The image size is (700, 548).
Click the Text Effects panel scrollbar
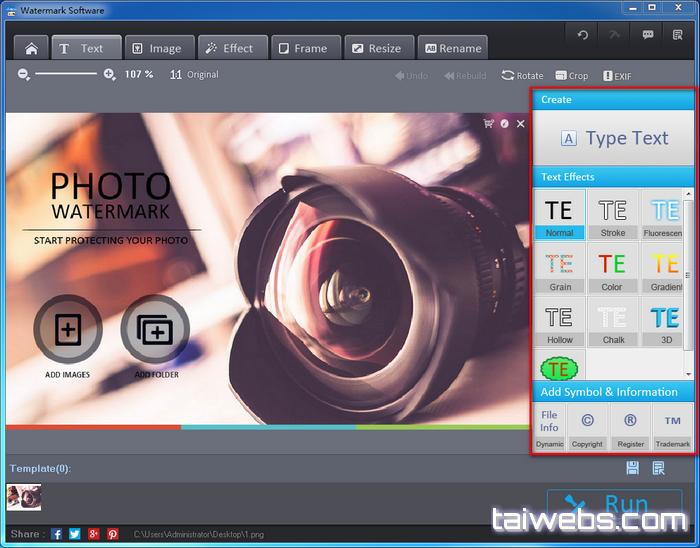689,270
